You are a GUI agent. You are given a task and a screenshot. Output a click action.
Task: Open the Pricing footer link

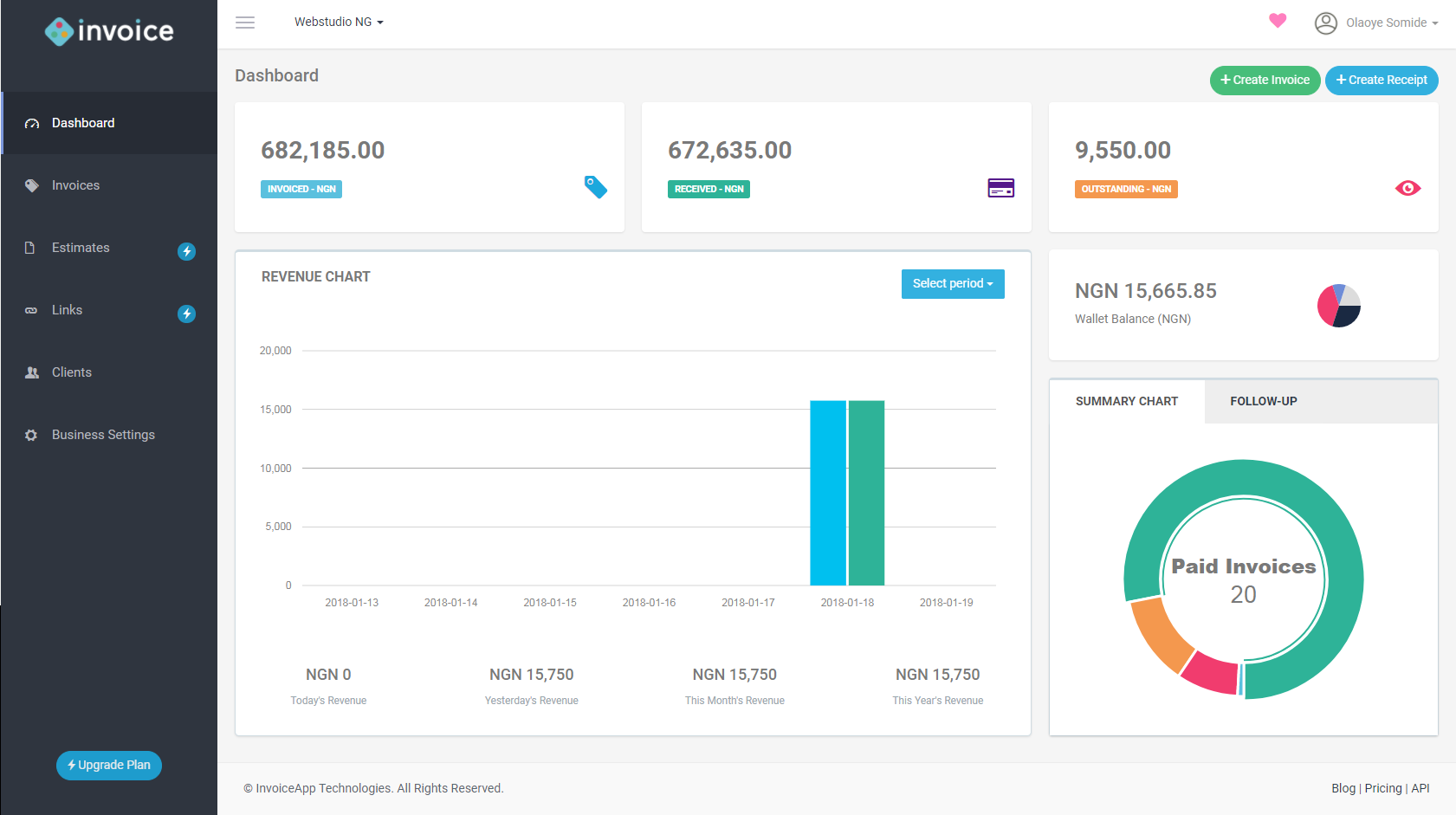click(1382, 788)
